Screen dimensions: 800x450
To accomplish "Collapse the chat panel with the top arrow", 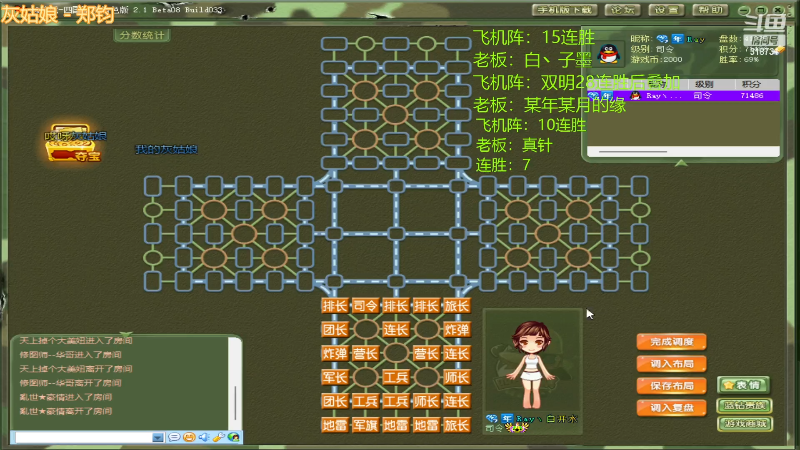I will (x=126, y=334).
